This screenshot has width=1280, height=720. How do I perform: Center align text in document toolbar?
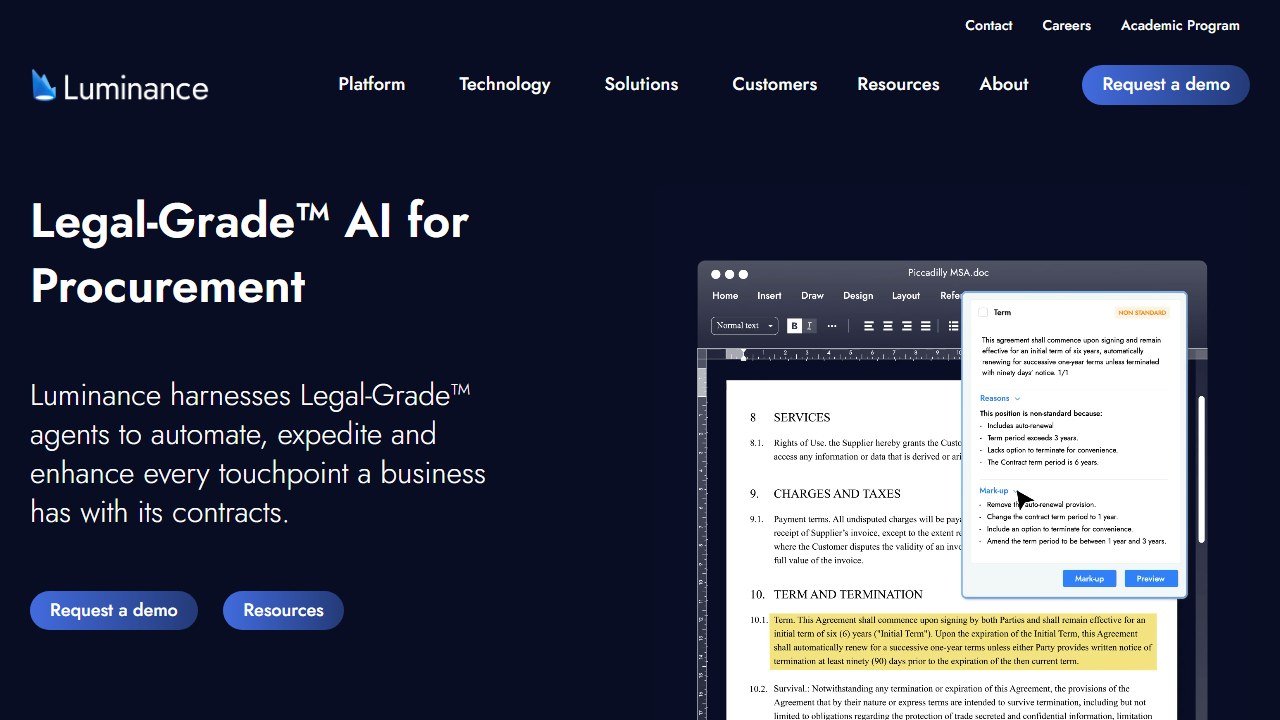[888, 326]
